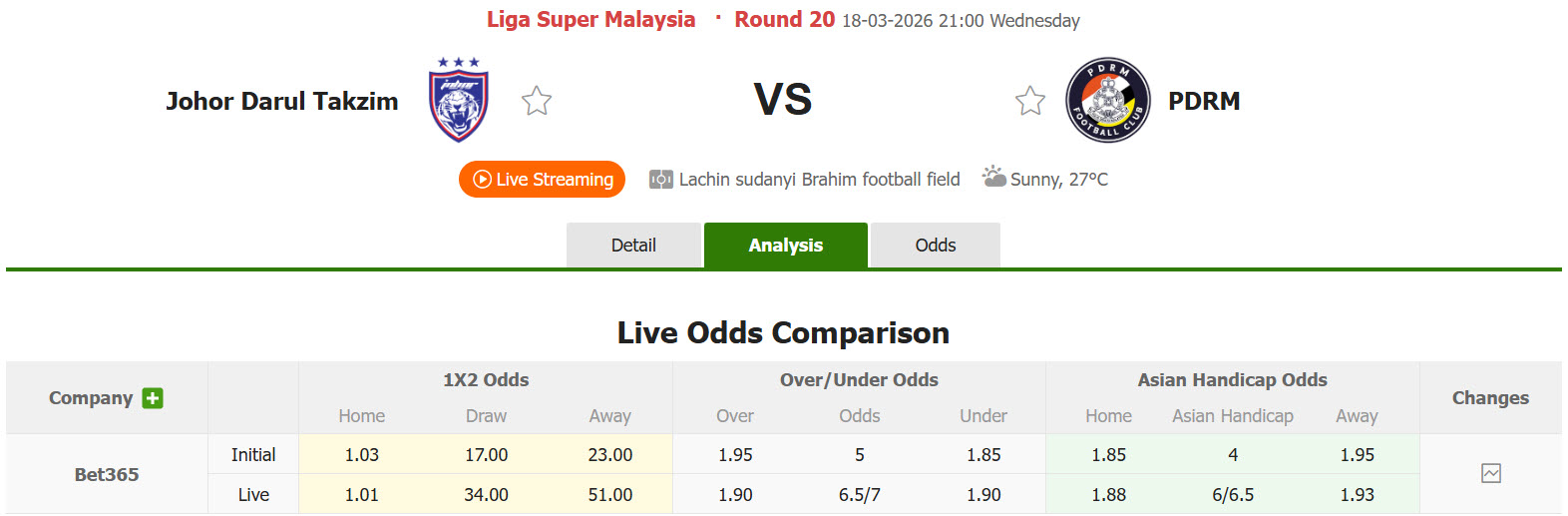This screenshot has height=516, width=1568.
Task: Open the Live Streaming button
Action: tap(542, 180)
